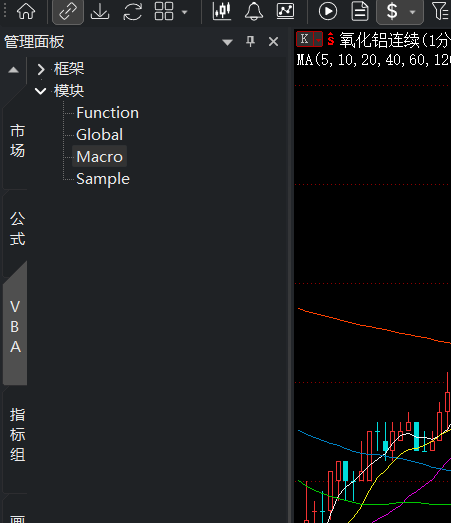Click the K chart type button
The height and width of the screenshot is (523, 451).
305,39
